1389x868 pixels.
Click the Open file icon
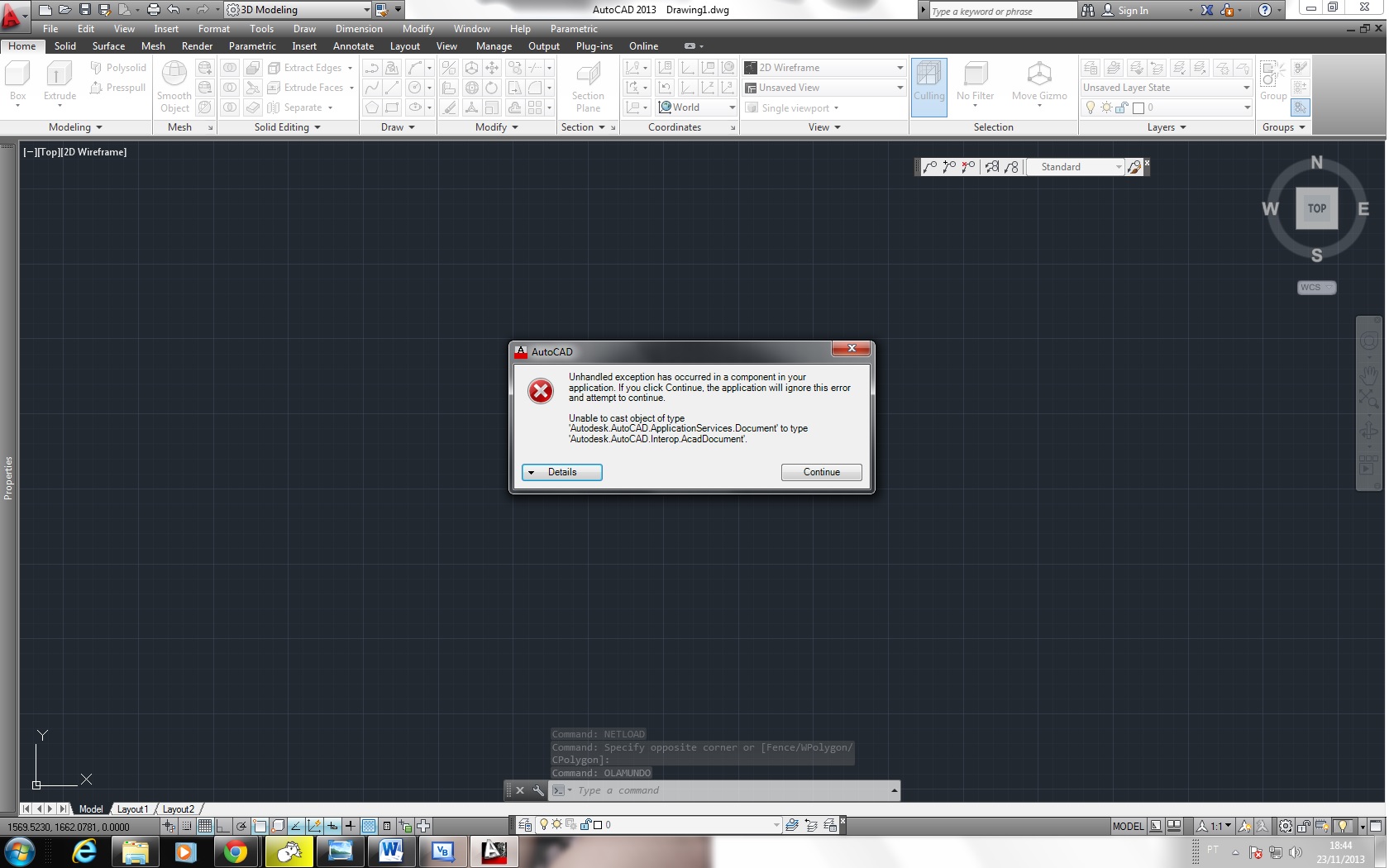tap(64, 10)
